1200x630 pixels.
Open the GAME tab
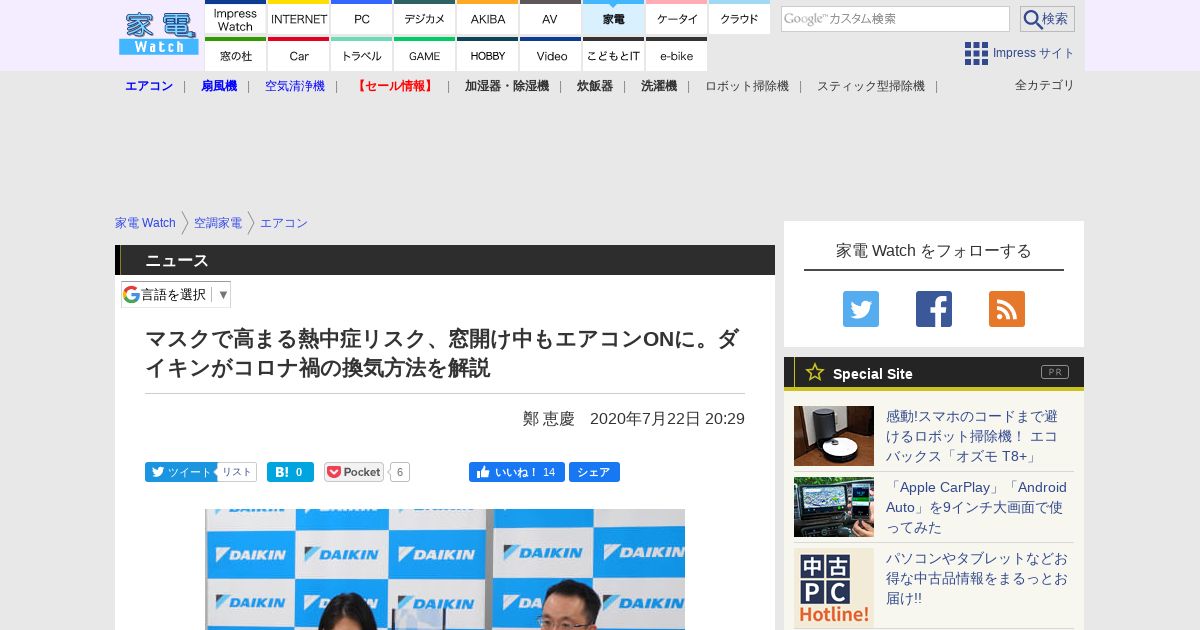point(425,55)
